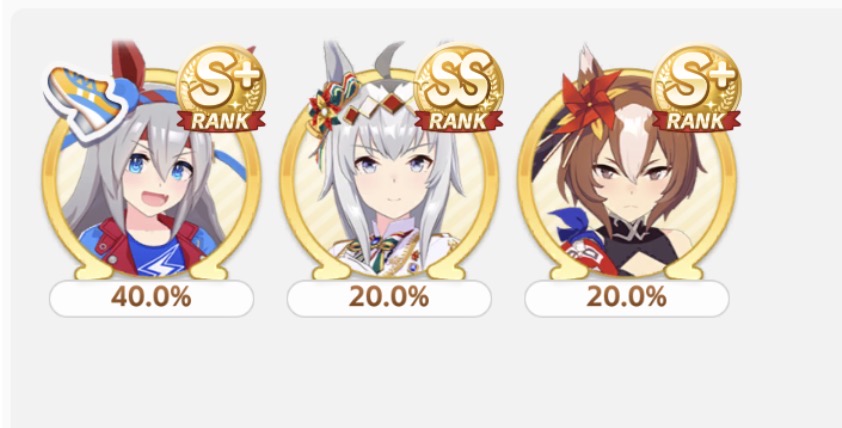Click the running shoe icon on first portrait
The height and width of the screenshot is (428, 842).
86,102
